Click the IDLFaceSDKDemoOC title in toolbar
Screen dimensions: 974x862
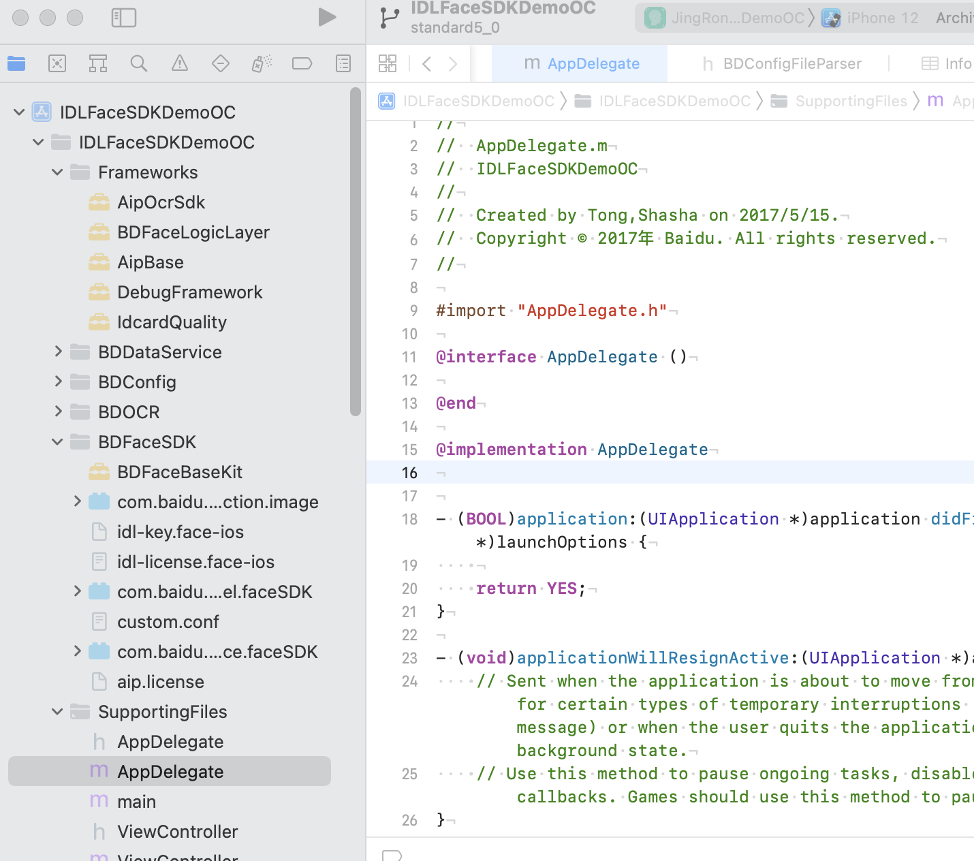503,8
